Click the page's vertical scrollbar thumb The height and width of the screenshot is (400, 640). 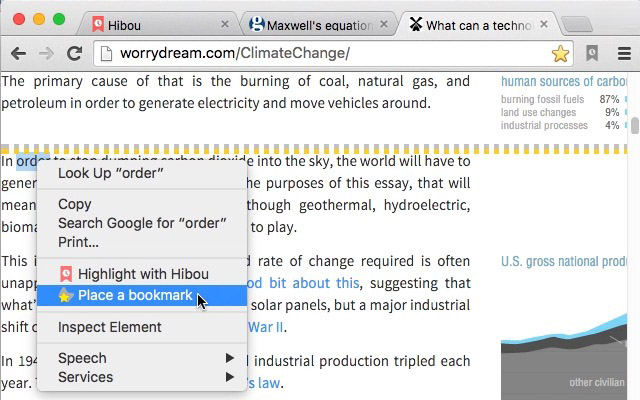[635, 126]
